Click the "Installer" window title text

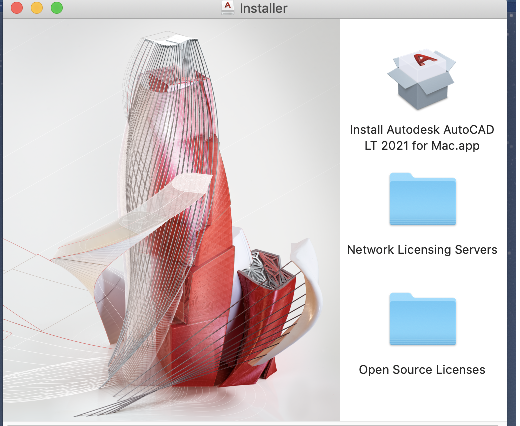coord(263,8)
